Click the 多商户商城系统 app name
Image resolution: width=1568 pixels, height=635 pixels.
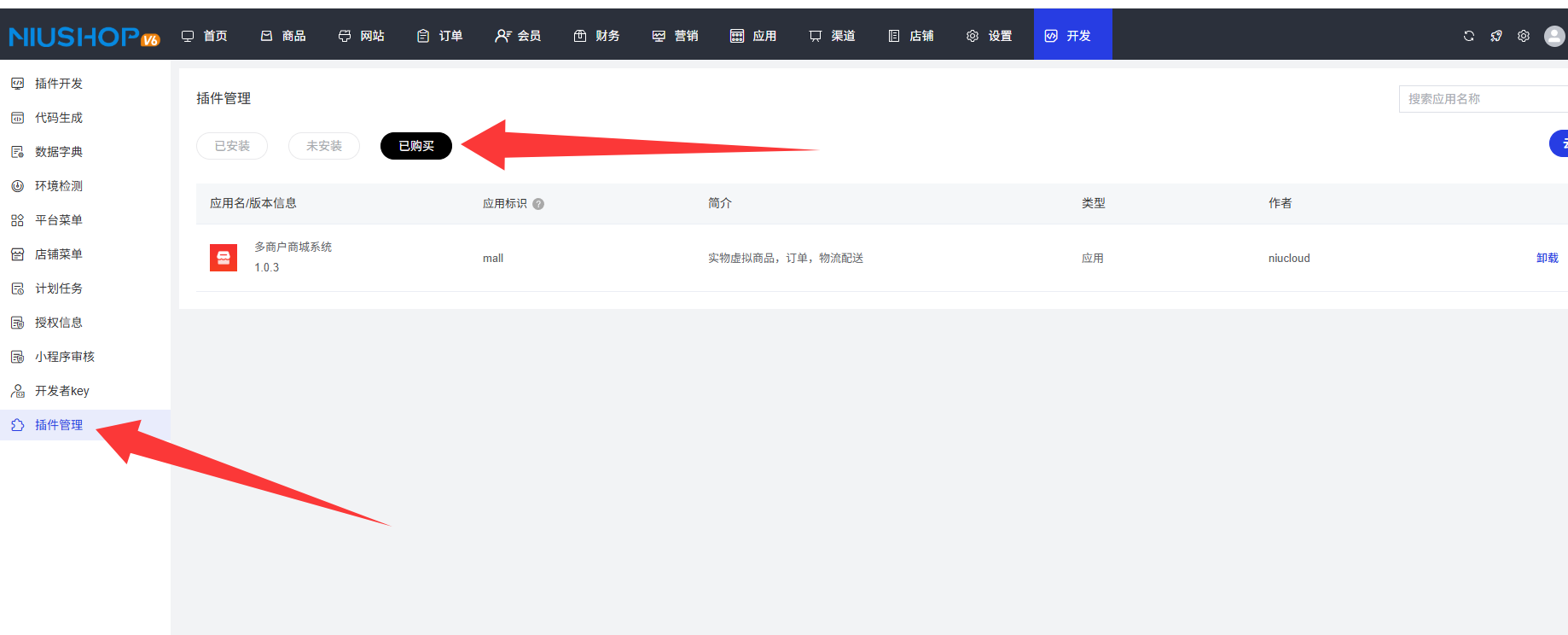(x=293, y=247)
